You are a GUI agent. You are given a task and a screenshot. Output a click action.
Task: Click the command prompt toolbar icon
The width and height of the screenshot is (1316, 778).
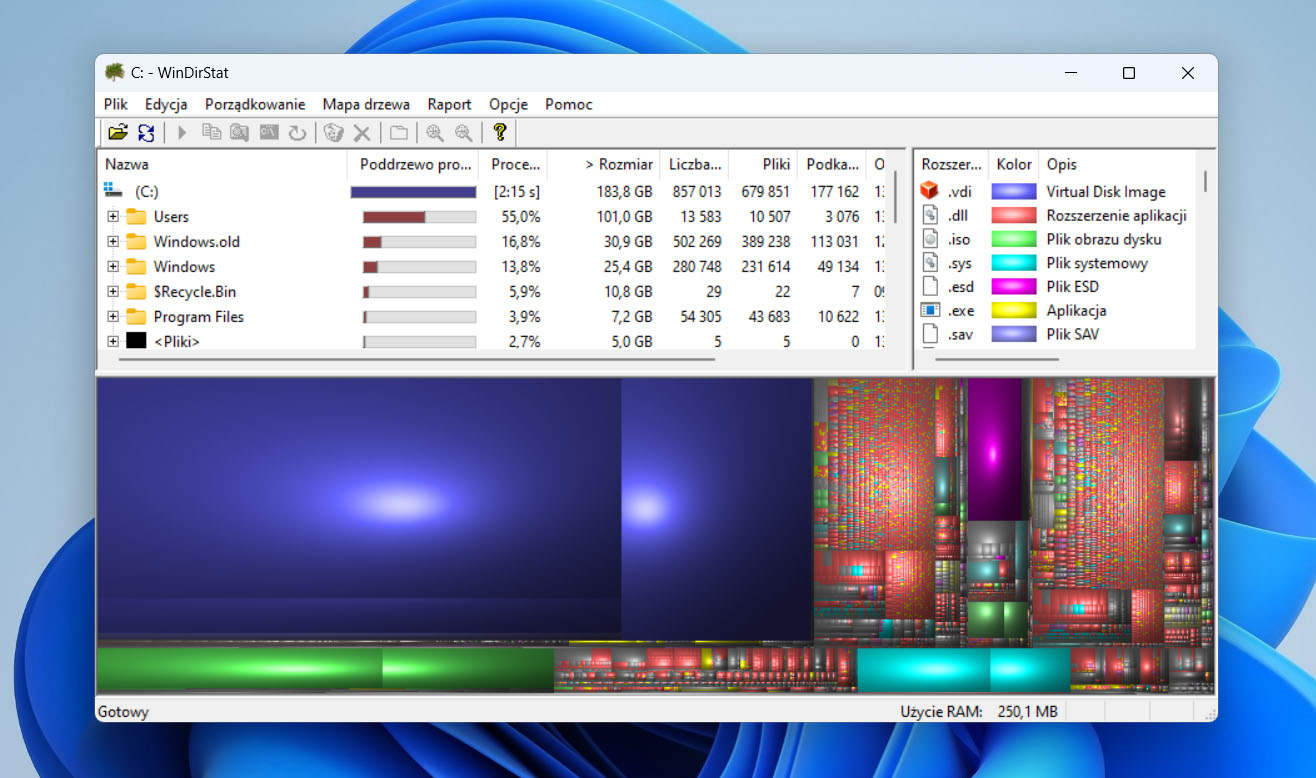tap(268, 132)
